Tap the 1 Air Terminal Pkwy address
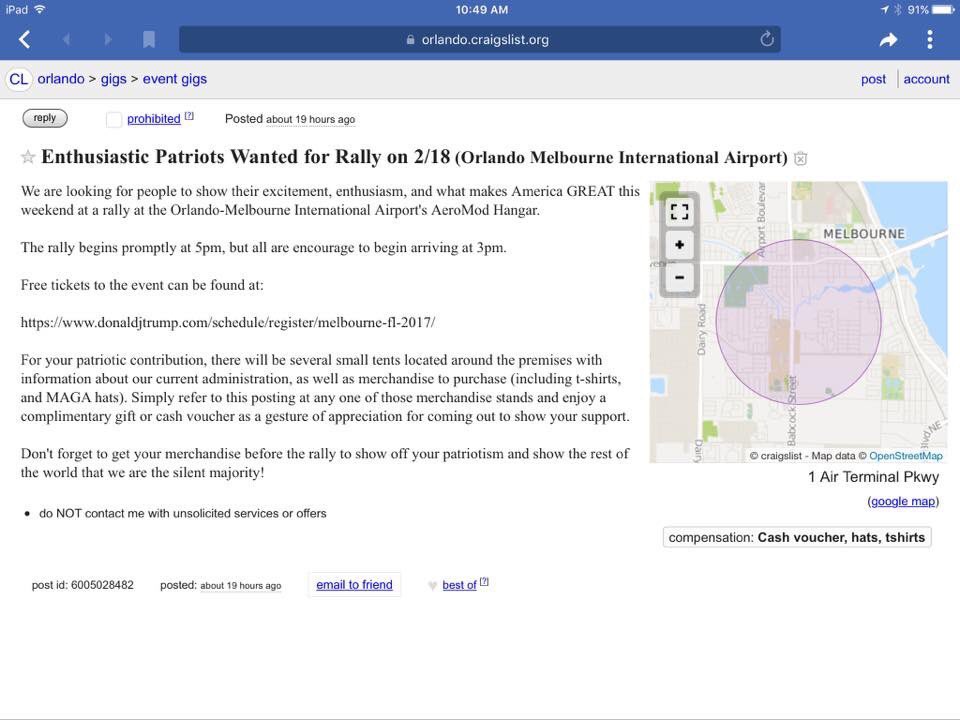The width and height of the screenshot is (960, 720). coord(873,477)
